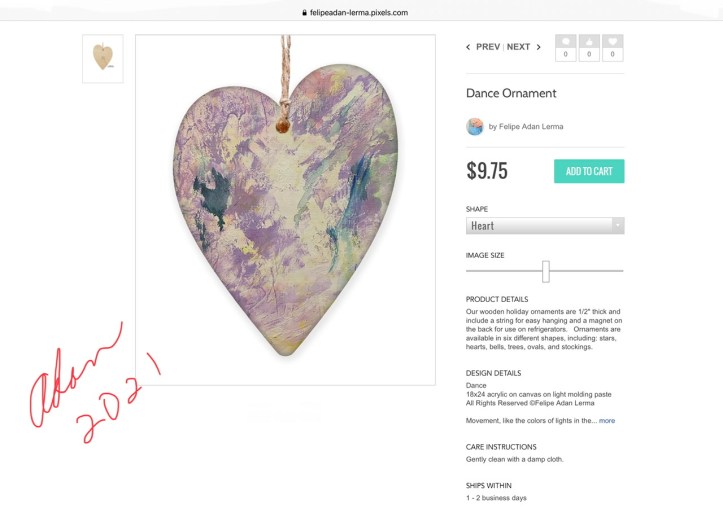Screen dimensions: 723x522
Task: Click the heart favorite icon
Action: point(612,42)
